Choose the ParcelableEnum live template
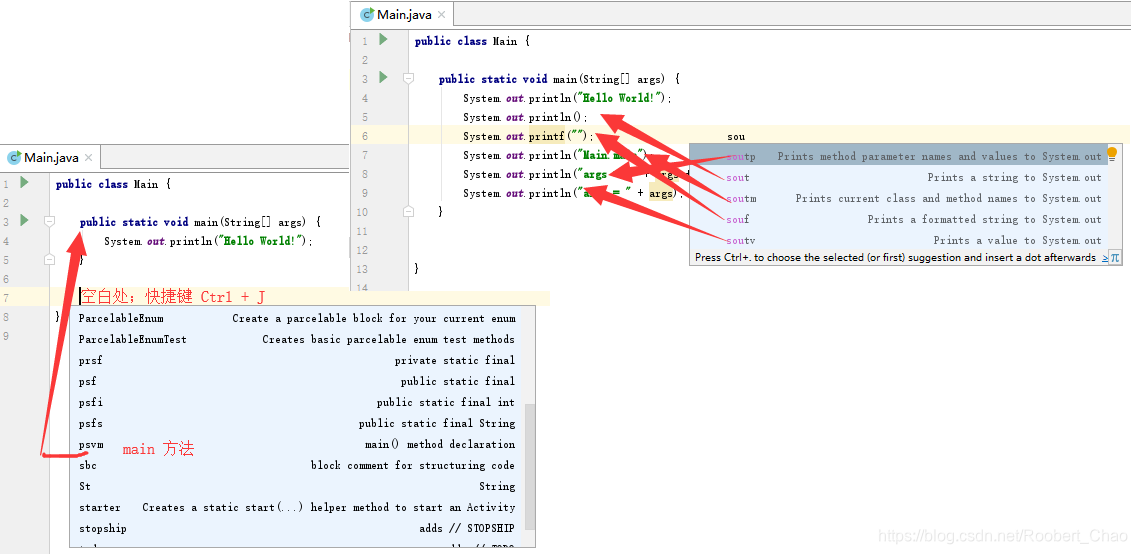The width and height of the screenshot is (1137, 554). 297,318
